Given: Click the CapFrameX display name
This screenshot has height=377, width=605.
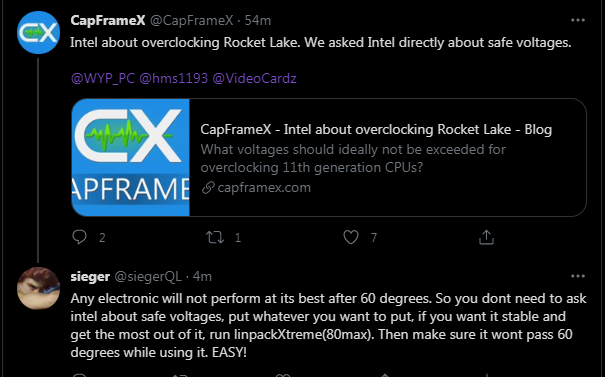Looking at the screenshot, I should coord(108,20).
